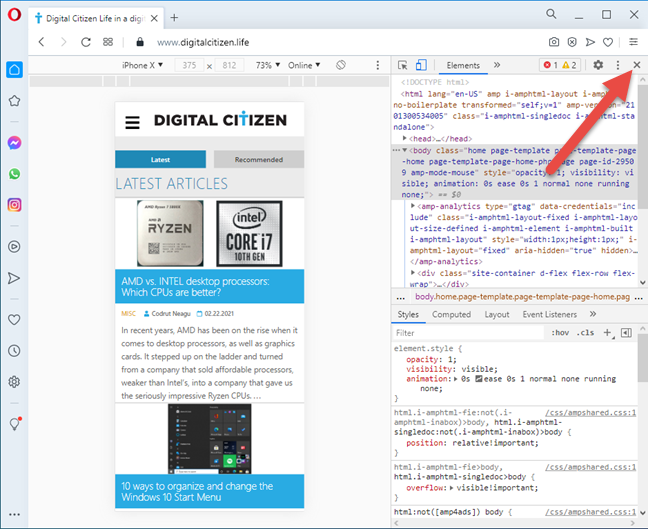Open the 73% zoom dropdown
This screenshot has height=529, width=648.
264,65
